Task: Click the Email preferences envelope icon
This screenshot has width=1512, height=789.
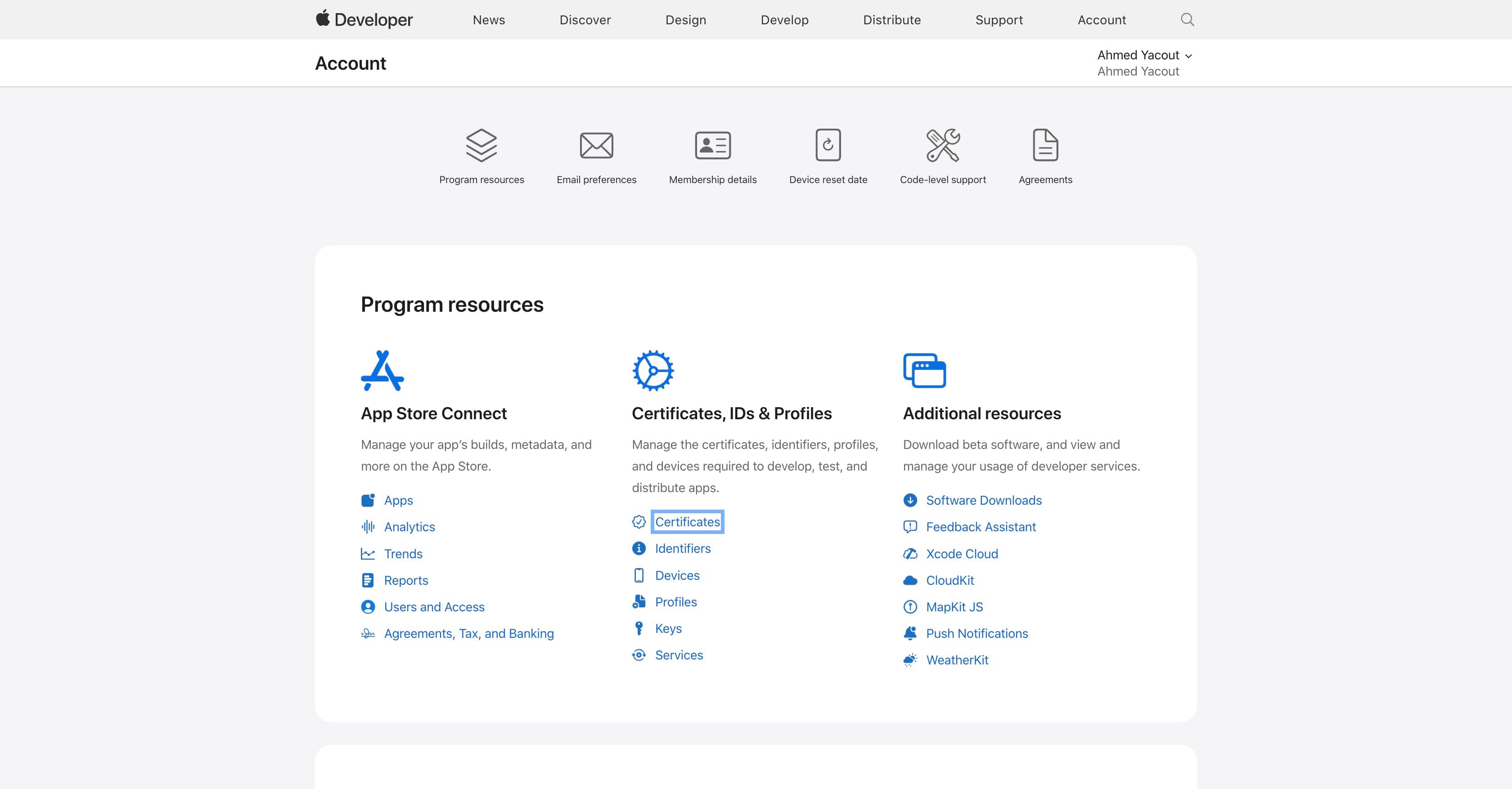Action: point(596,145)
